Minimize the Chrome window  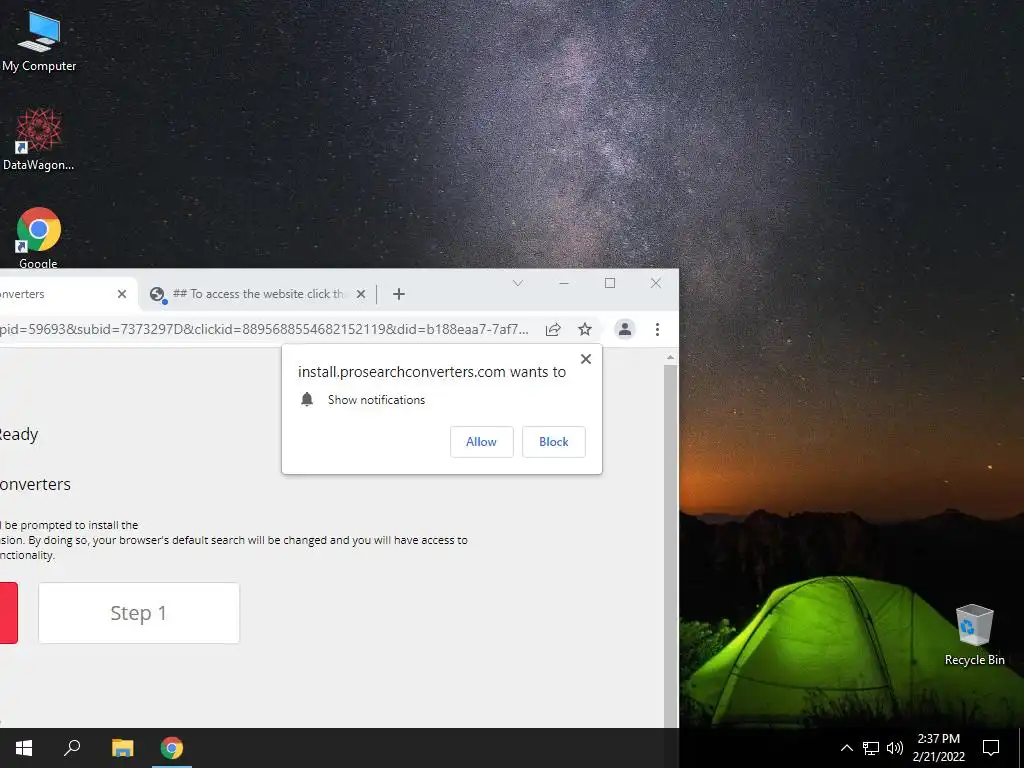pos(564,283)
